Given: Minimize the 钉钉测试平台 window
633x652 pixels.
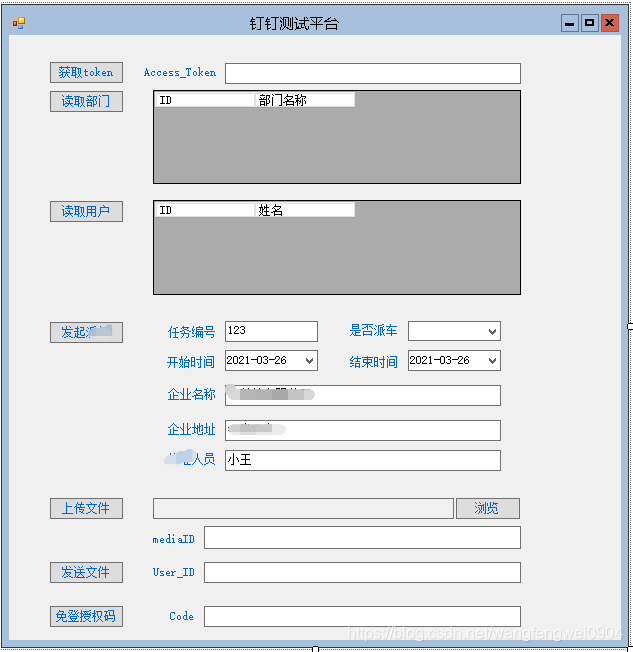Looking at the screenshot, I should [569, 23].
